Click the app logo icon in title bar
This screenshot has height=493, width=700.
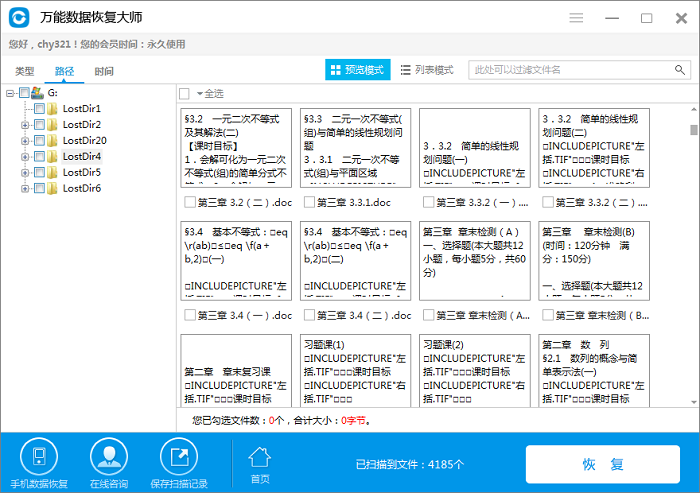click(19, 17)
